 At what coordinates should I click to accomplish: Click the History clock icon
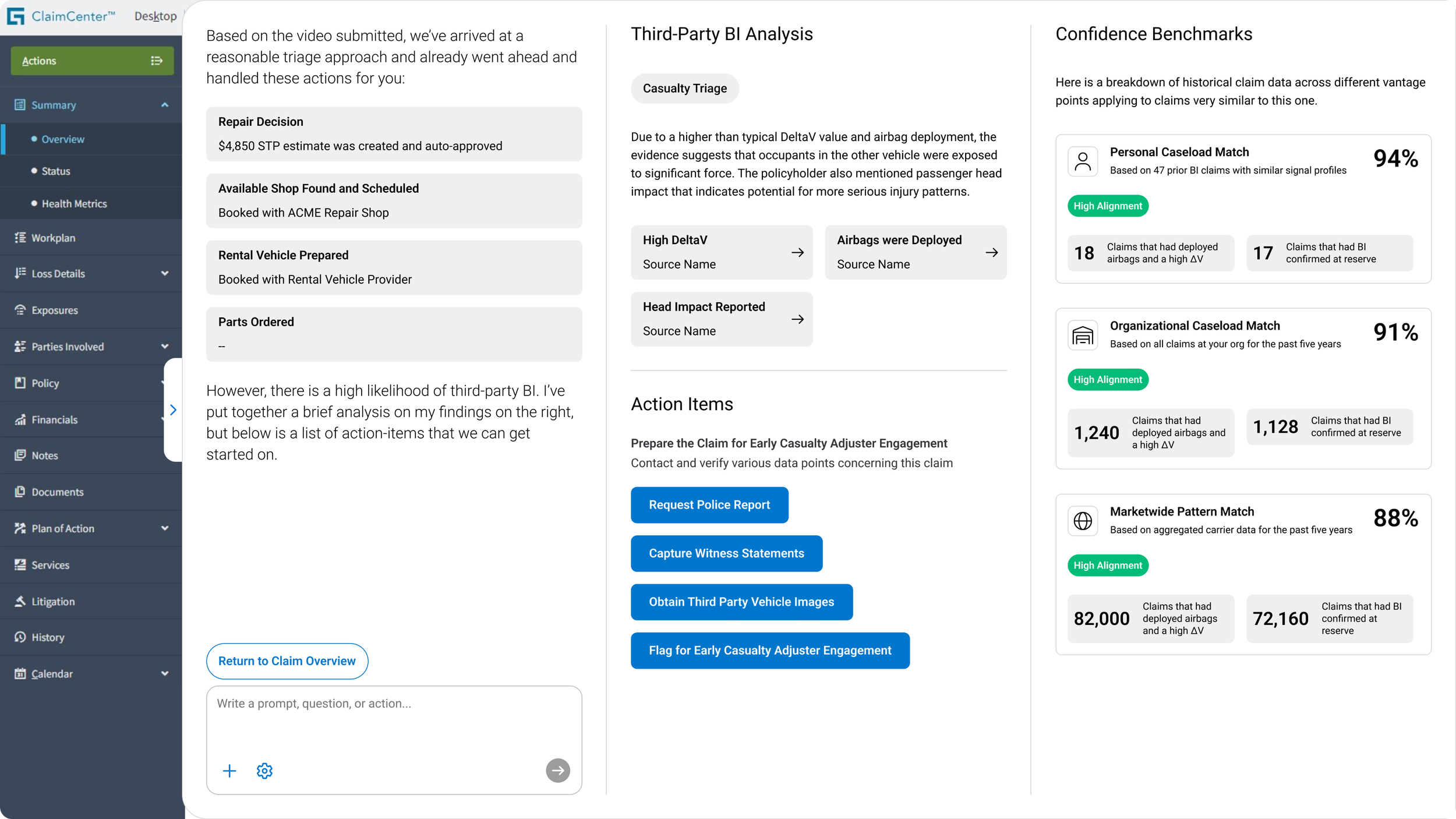[20, 637]
